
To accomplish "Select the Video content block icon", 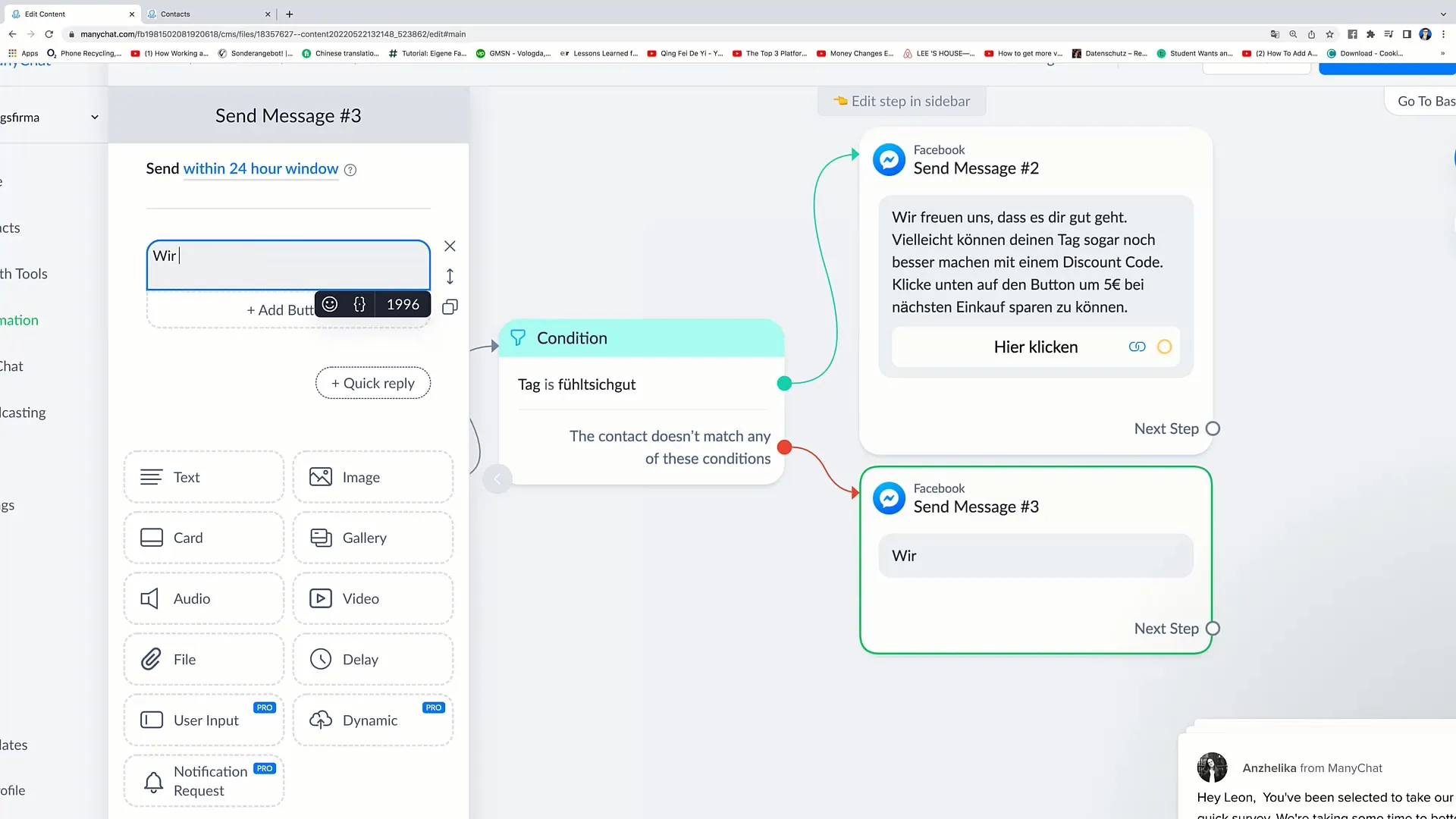I will [x=319, y=597].
